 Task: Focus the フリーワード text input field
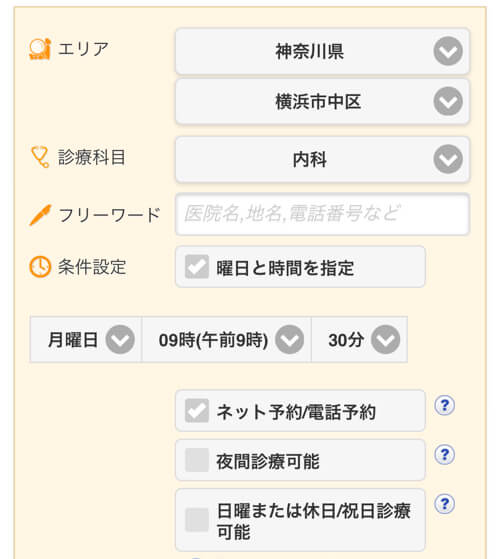pos(322,214)
